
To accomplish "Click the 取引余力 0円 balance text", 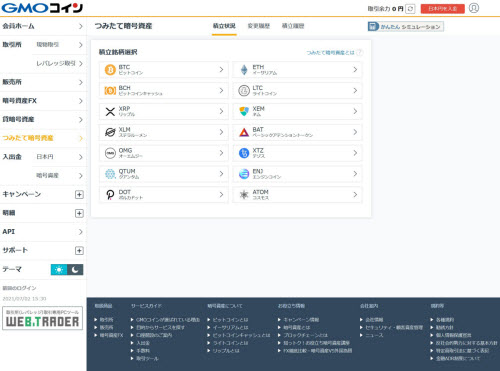I will click(x=385, y=9).
